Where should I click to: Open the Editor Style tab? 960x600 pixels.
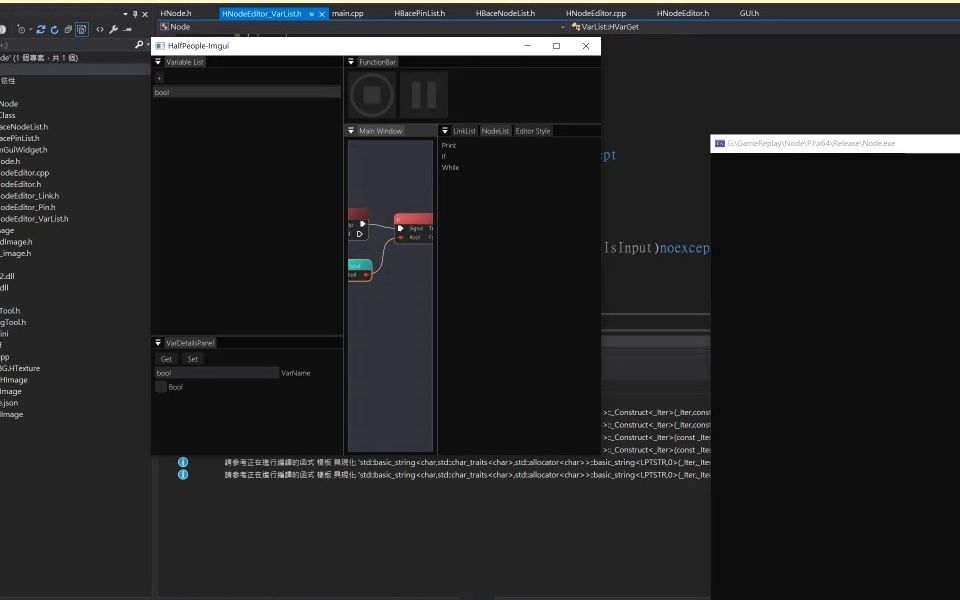(x=533, y=131)
